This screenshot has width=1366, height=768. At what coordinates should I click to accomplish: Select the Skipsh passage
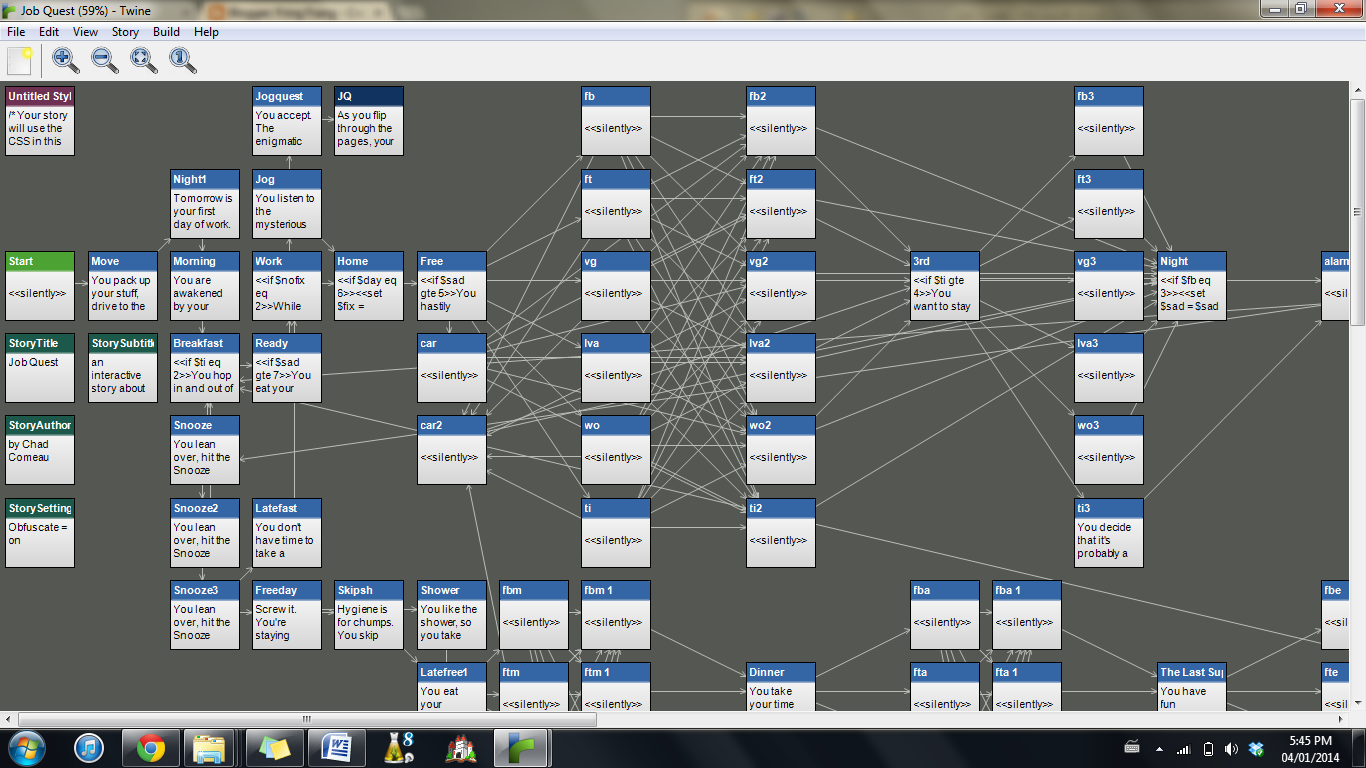pos(369,614)
